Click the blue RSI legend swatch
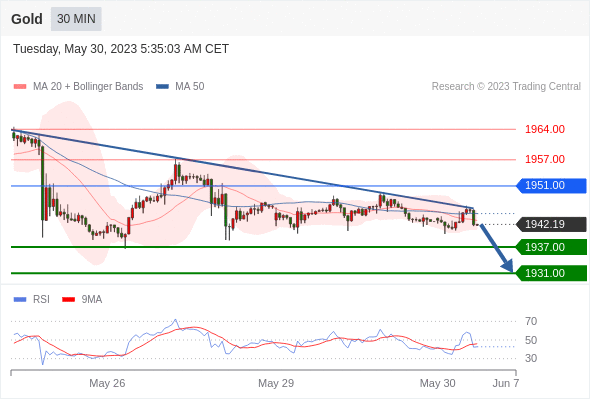 [20, 300]
